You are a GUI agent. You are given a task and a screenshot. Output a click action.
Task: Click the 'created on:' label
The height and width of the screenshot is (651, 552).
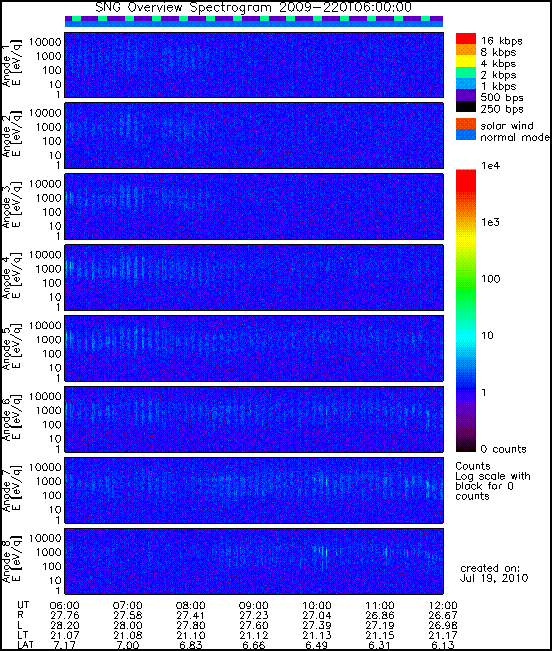(490, 568)
